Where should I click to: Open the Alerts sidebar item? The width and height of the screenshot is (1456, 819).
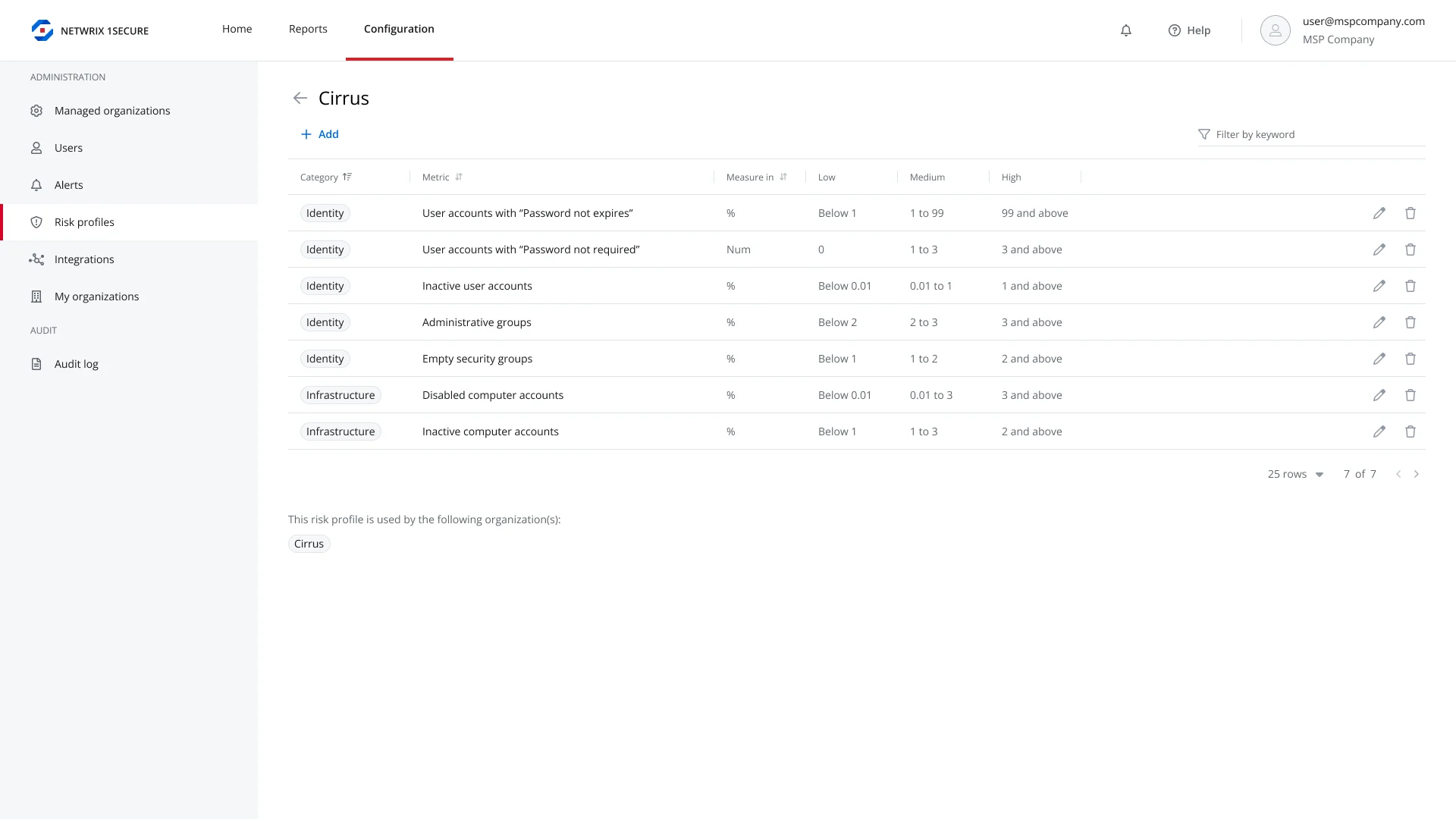pyautogui.click(x=129, y=185)
